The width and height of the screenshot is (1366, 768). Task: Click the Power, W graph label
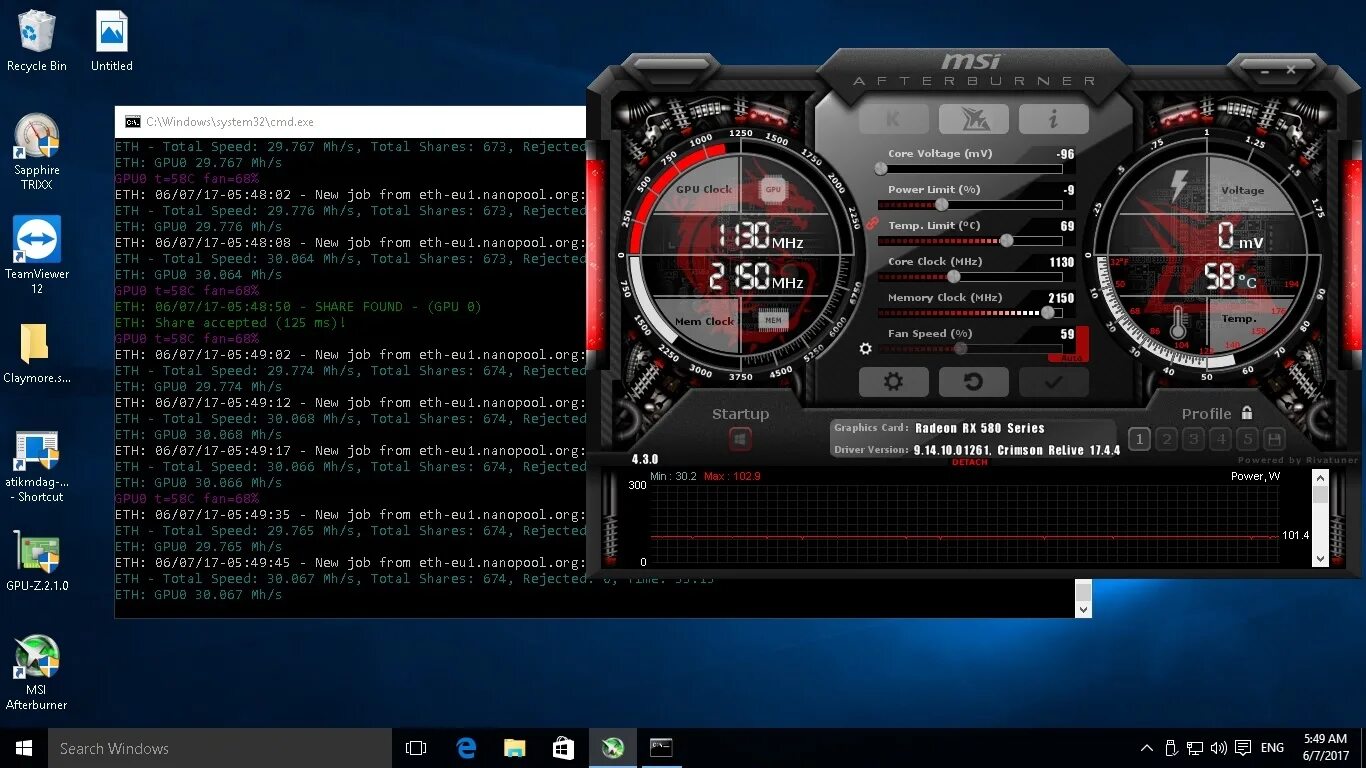pos(1255,476)
